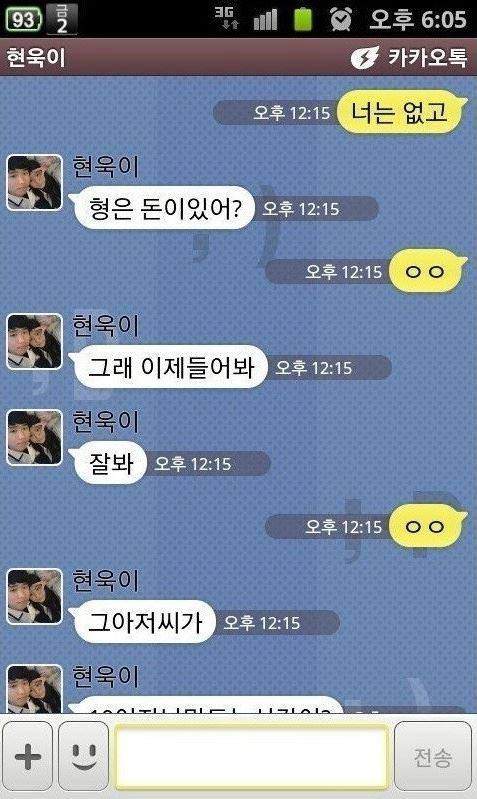Tap the 93 battery percentage badge
The height and width of the screenshot is (799, 477).
click(23, 19)
